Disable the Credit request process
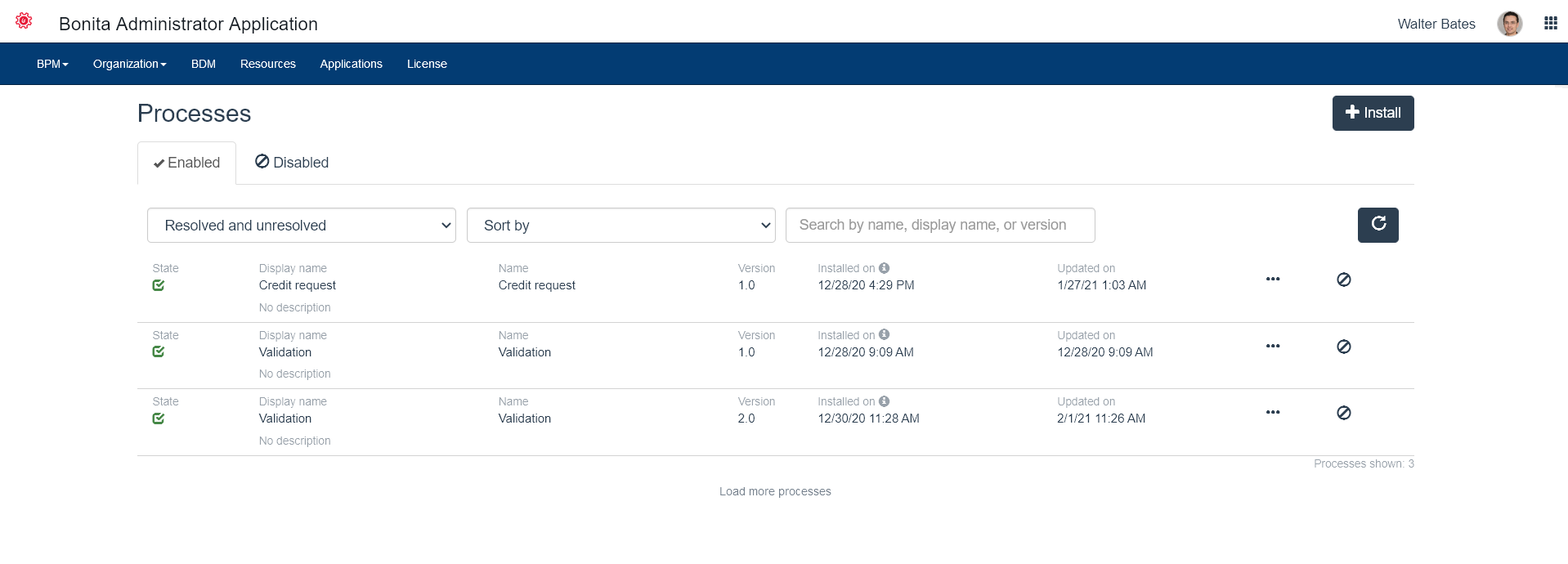 click(1343, 280)
